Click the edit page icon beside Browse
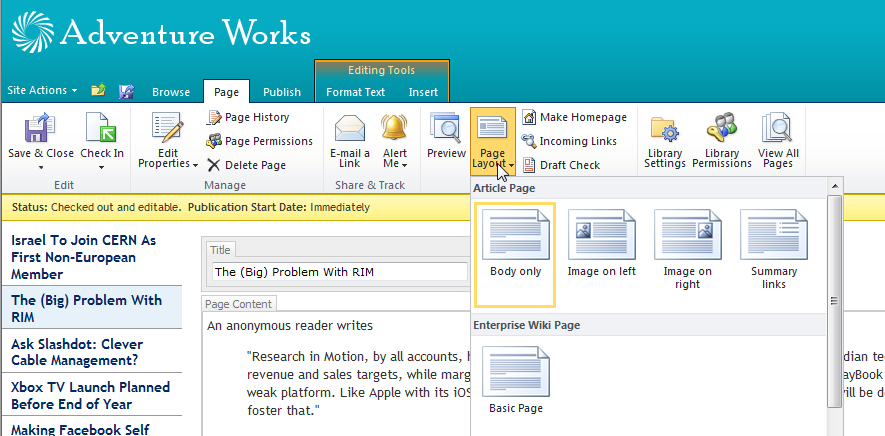The height and width of the screenshot is (436, 885). pyautogui.click(x=126, y=91)
